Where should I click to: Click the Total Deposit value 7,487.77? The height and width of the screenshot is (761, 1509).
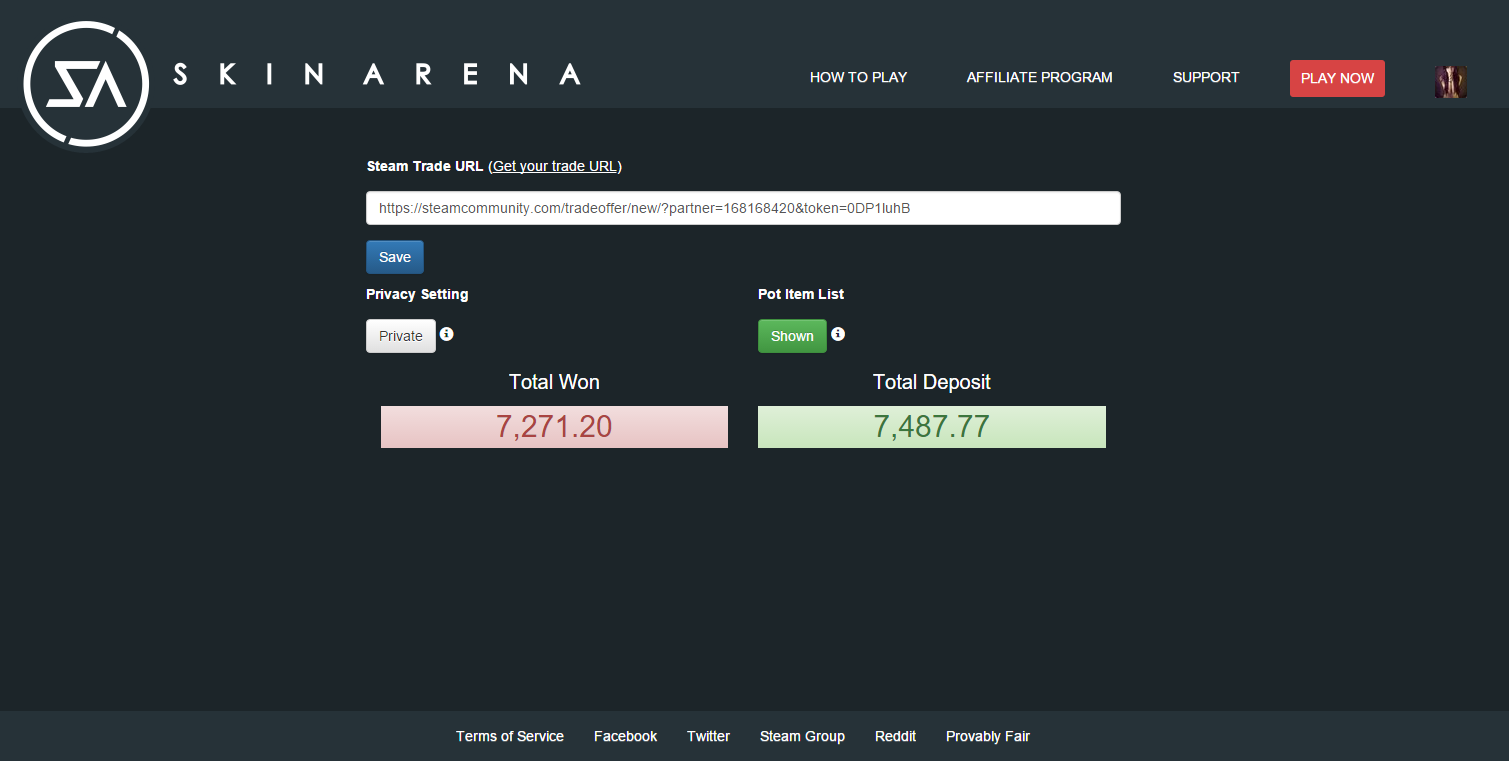pyautogui.click(x=932, y=427)
